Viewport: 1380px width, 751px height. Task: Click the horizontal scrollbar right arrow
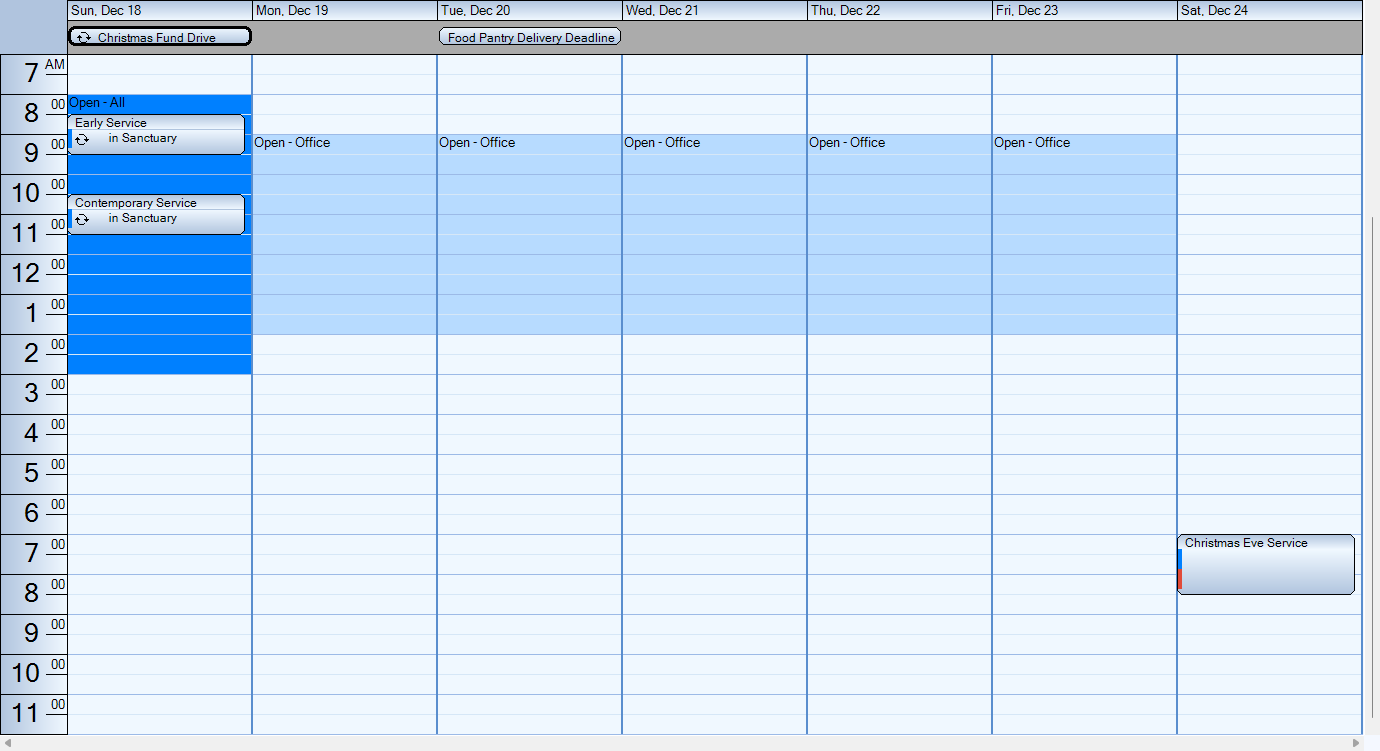tap(1356, 743)
